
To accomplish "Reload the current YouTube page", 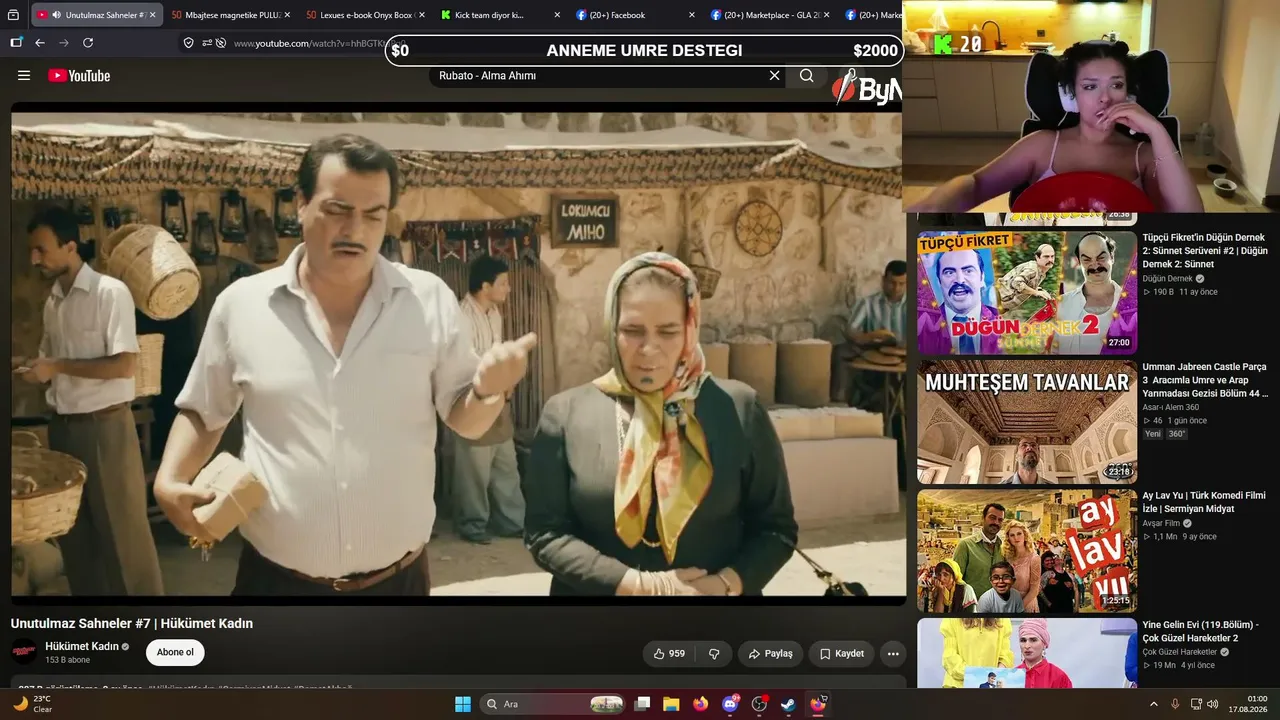I will click(88, 43).
